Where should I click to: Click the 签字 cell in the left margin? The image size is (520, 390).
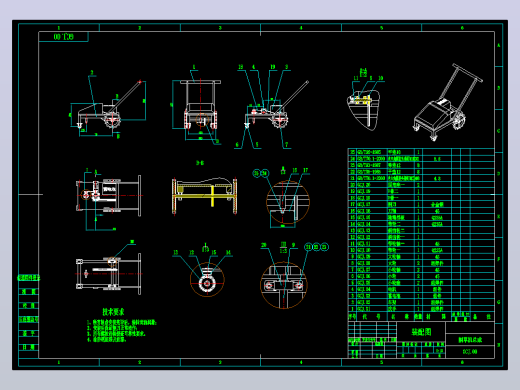29,333
